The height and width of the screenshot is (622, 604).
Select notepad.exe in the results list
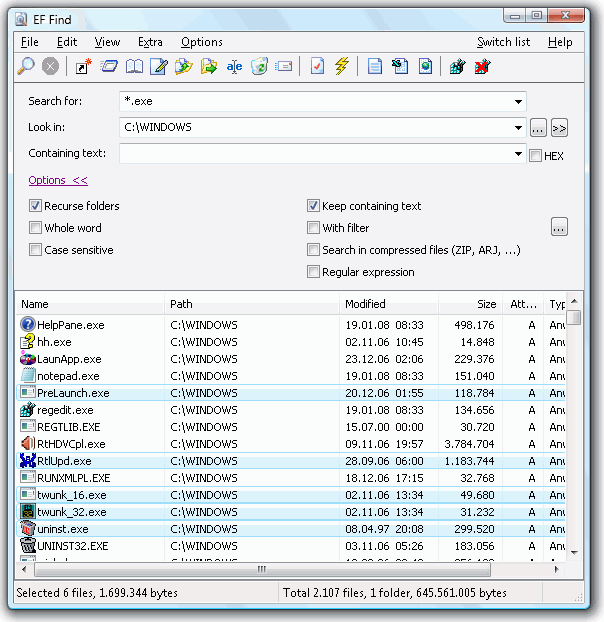click(68, 376)
